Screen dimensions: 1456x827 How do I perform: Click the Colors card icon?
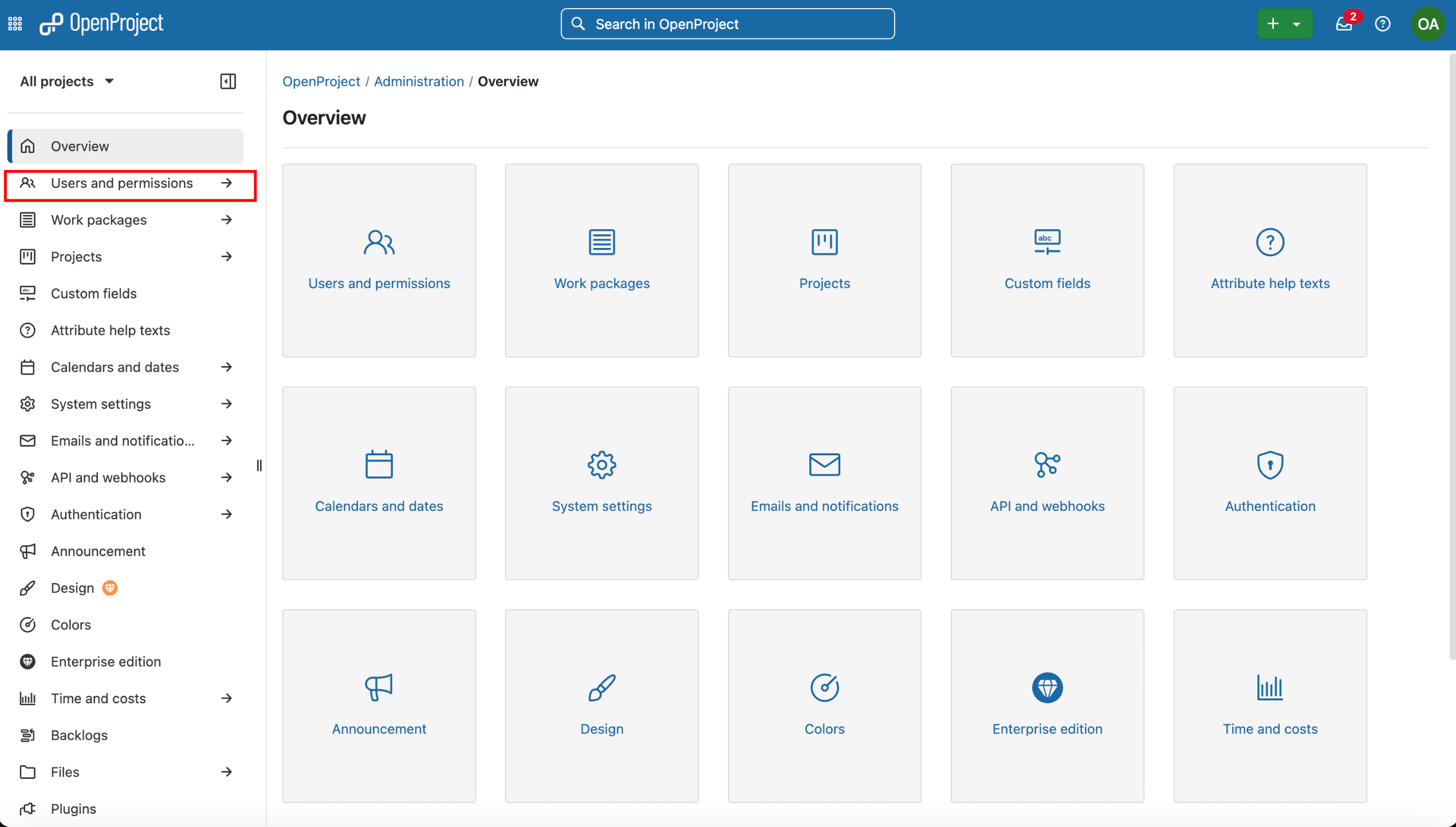tap(825, 687)
